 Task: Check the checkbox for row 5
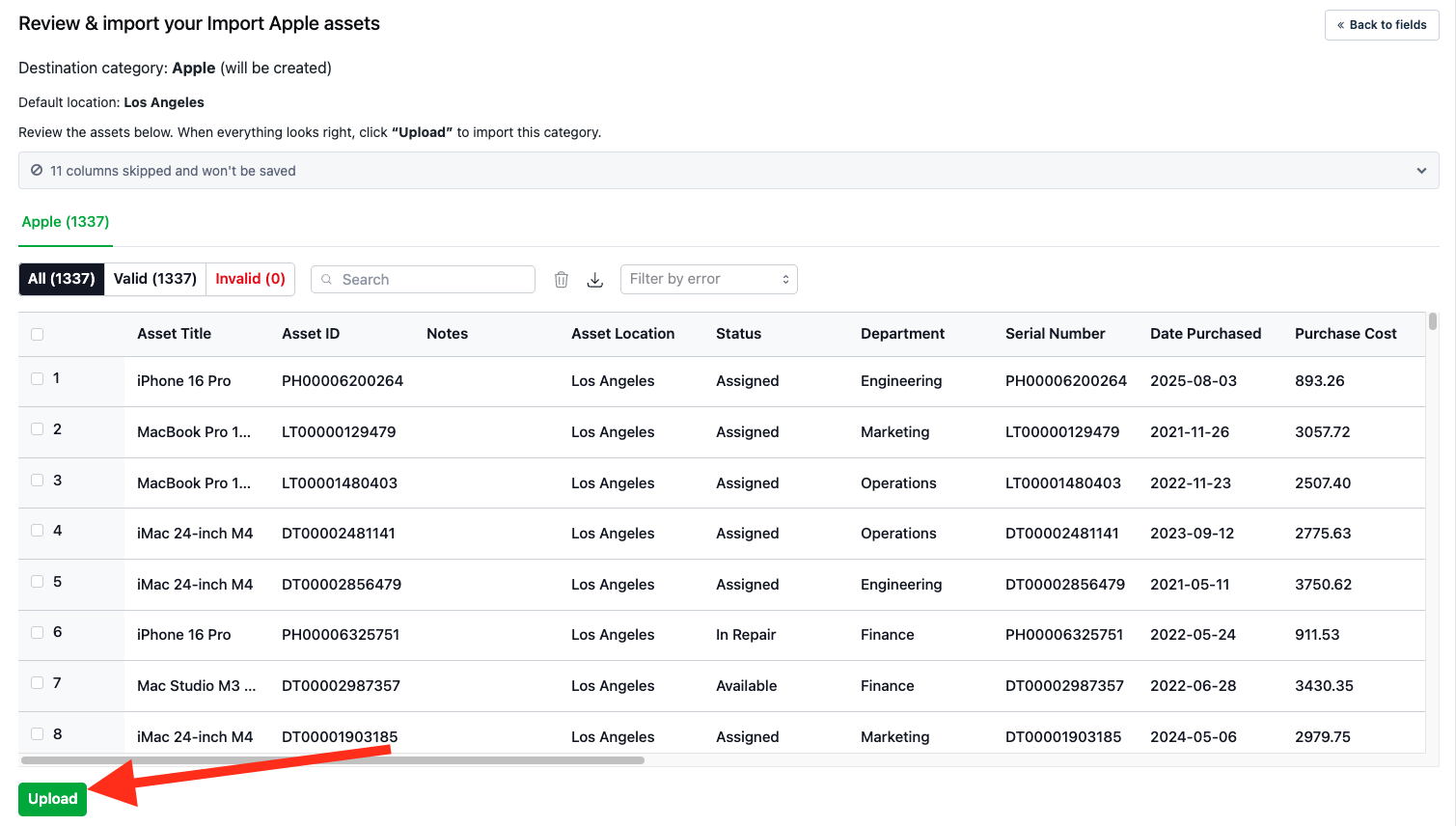tap(37, 582)
